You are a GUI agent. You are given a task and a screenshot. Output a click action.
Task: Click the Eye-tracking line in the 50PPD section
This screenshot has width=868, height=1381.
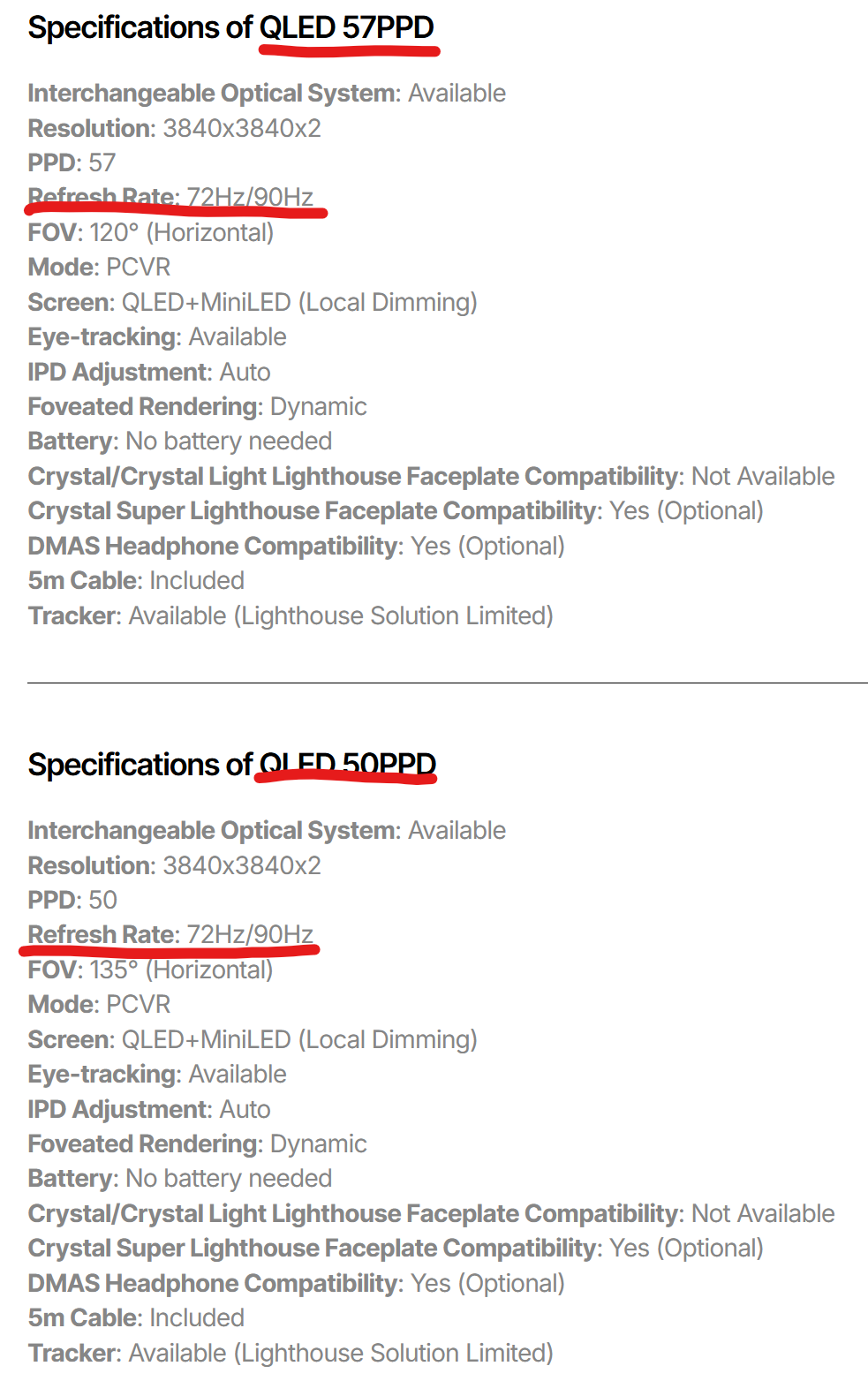[157, 1074]
